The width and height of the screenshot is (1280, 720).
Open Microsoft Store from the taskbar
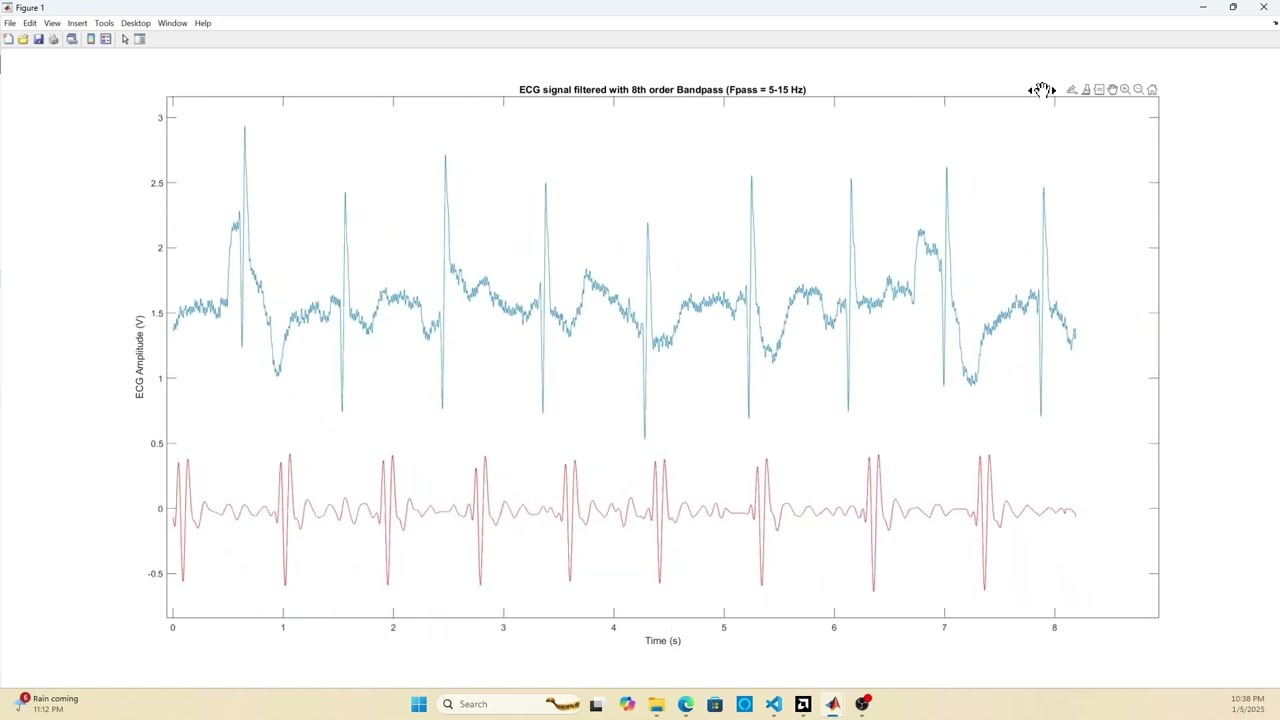coord(715,704)
